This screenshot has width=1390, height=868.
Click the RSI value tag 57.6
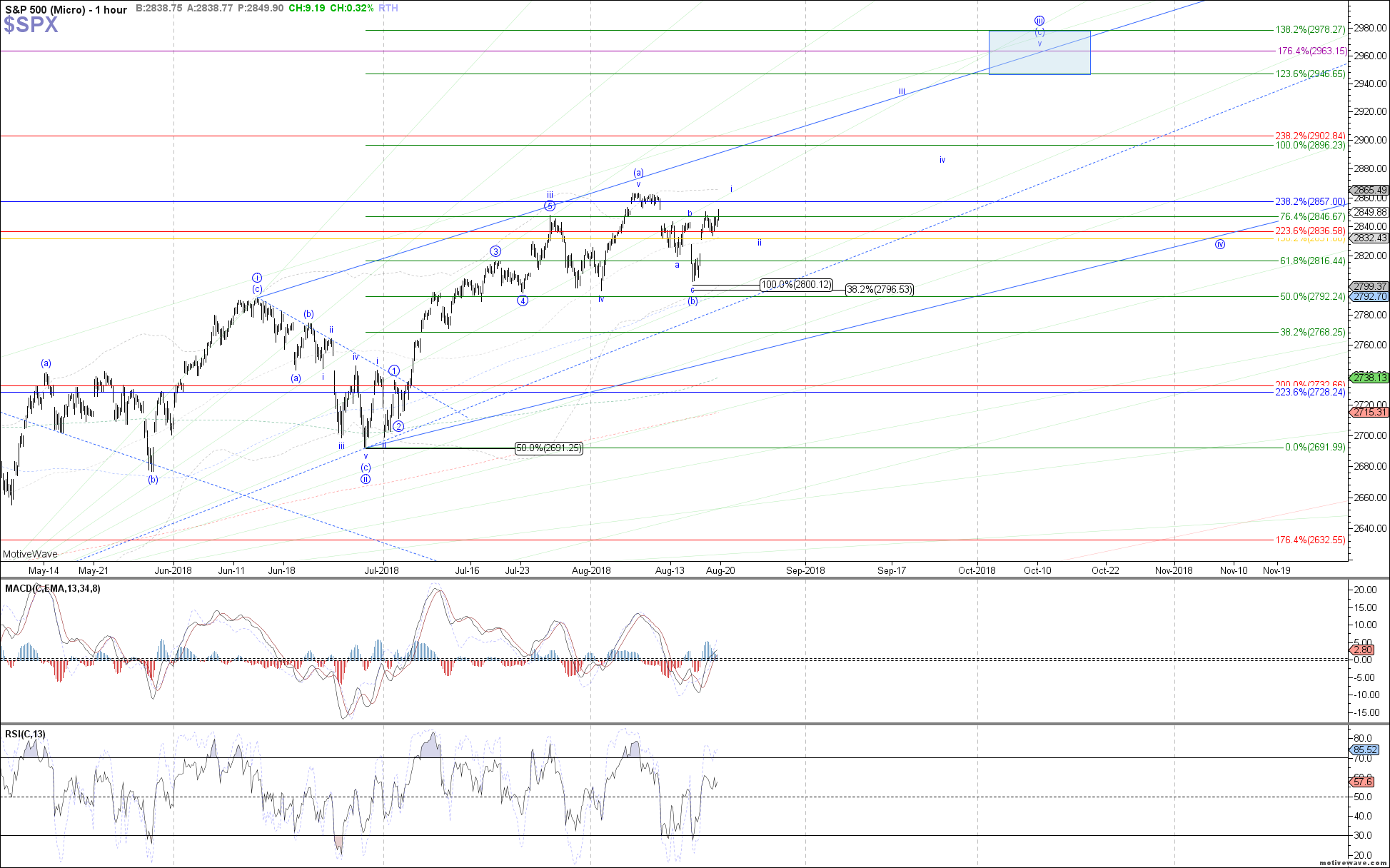pyautogui.click(x=1362, y=782)
